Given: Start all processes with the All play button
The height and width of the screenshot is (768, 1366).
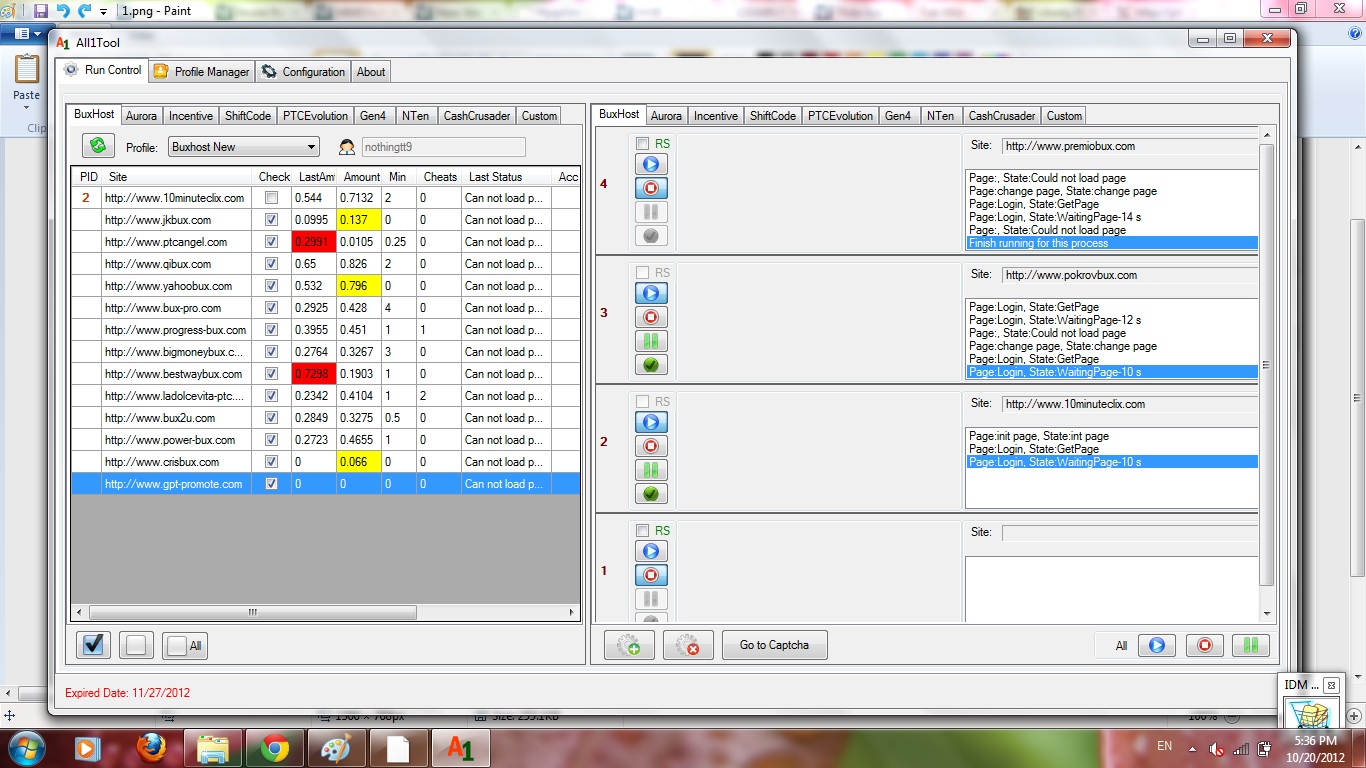Looking at the screenshot, I should click(1157, 645).
